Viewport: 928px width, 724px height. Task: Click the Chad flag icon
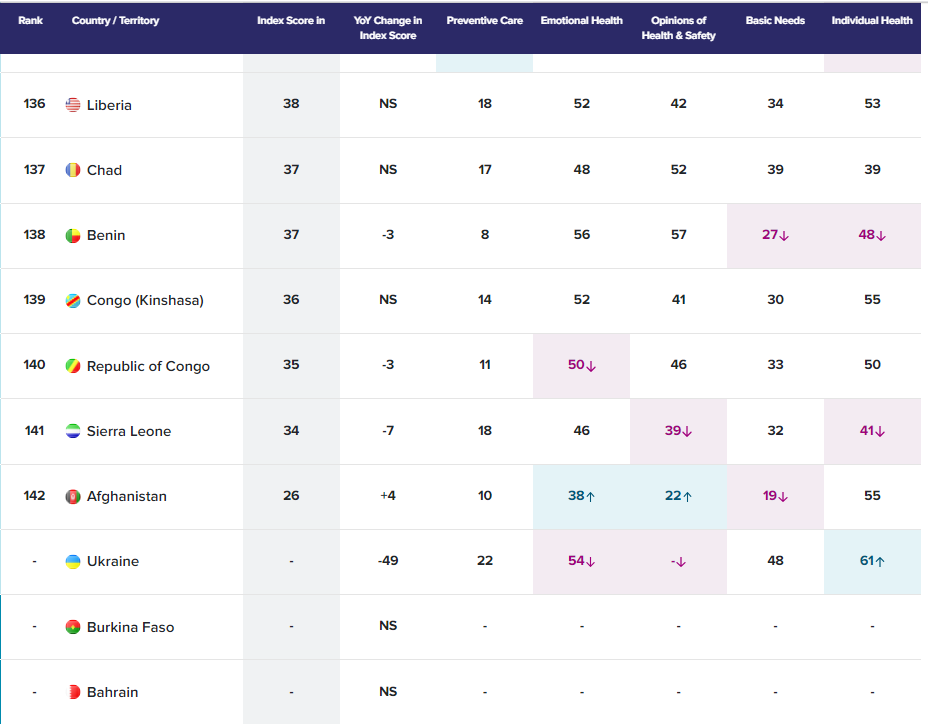[73, 170]
